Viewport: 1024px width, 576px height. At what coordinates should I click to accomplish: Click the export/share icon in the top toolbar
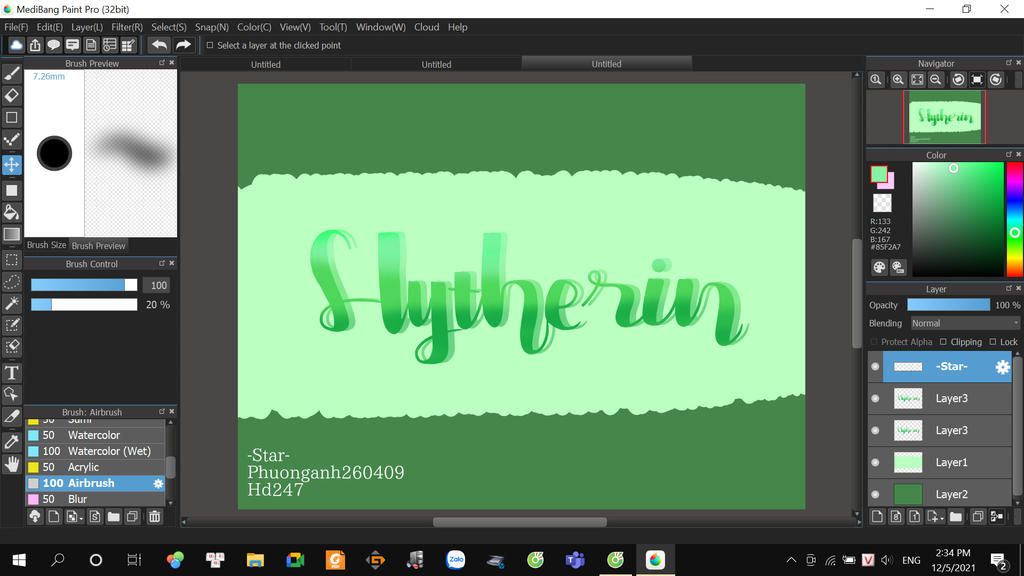(35, 45)
